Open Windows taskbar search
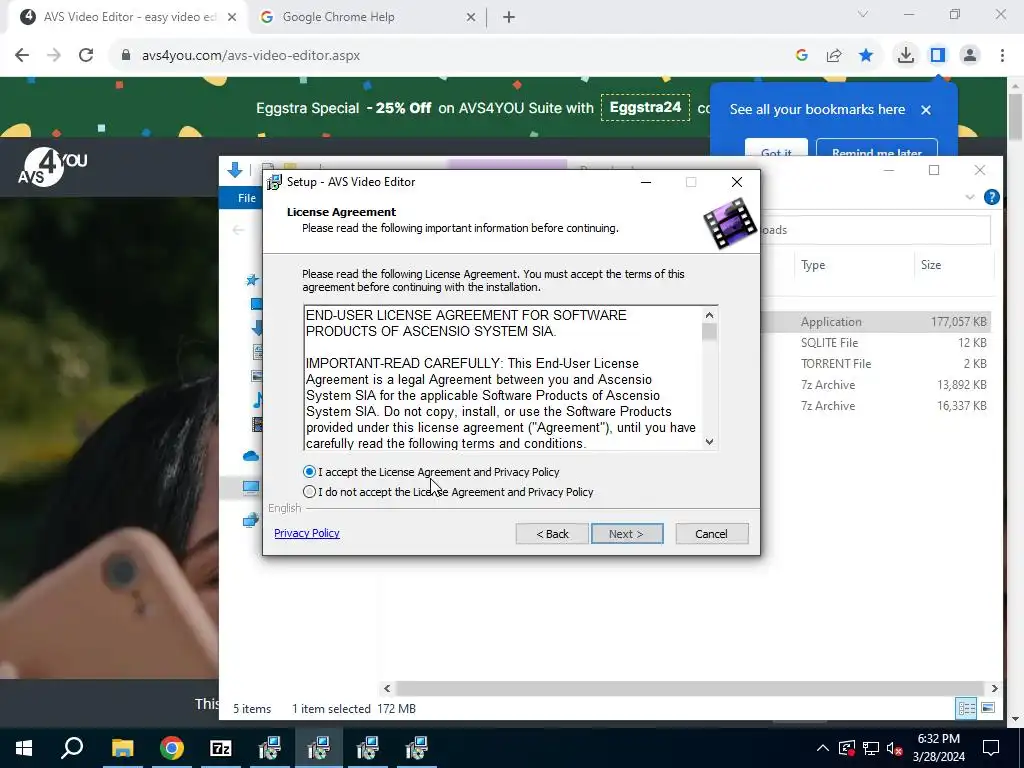1024x768 pixels. coord(72,748)
